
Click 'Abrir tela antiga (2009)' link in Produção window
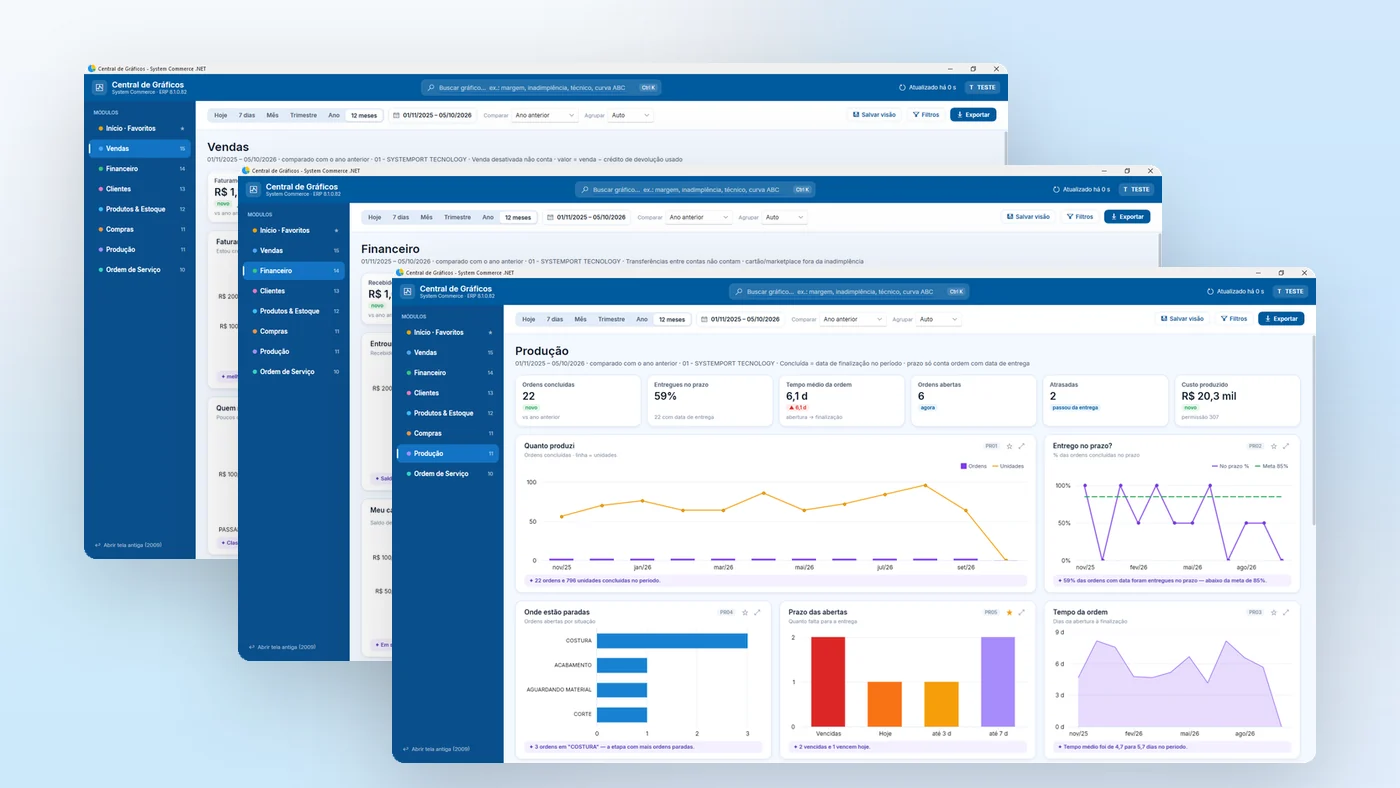tap(436, 748)
